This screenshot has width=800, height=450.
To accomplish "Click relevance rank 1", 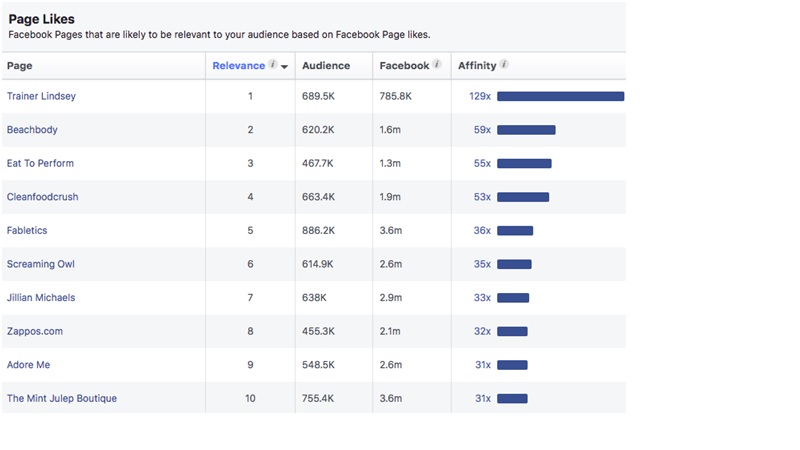I will point(251,96).
